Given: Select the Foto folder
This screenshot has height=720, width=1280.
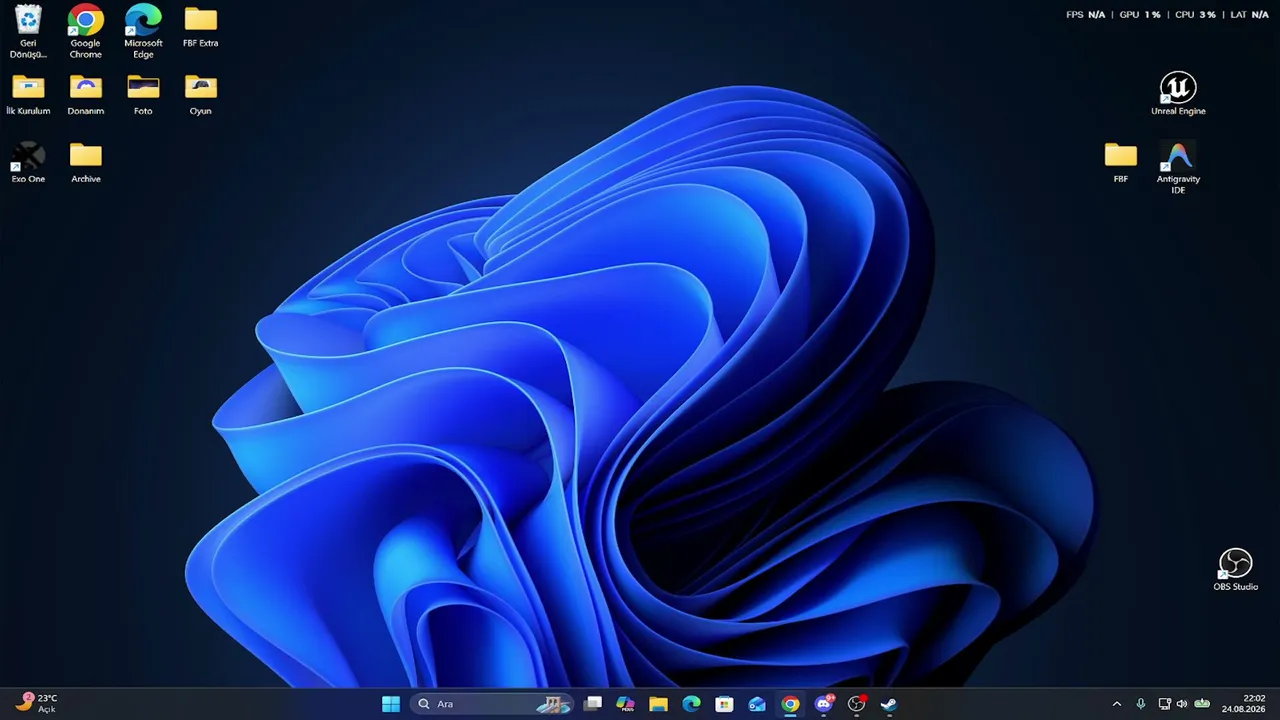Looking at the screenshot, I should [x=143, y=95].
